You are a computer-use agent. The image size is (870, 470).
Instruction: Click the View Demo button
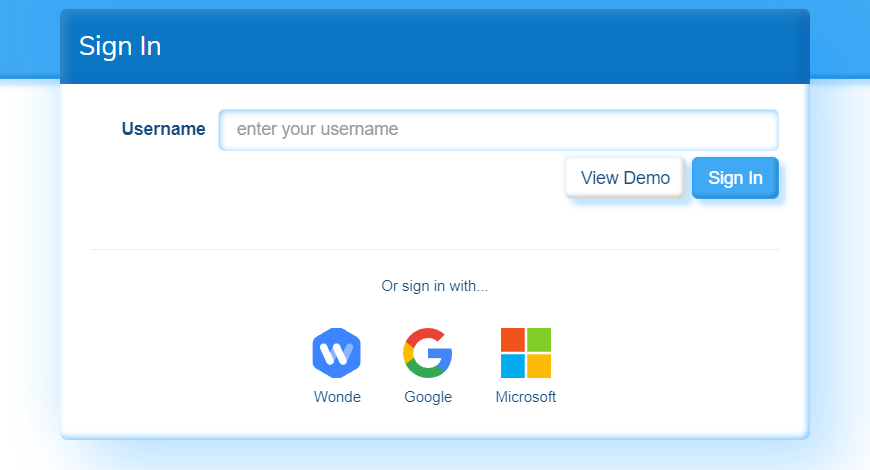point(625,178)
